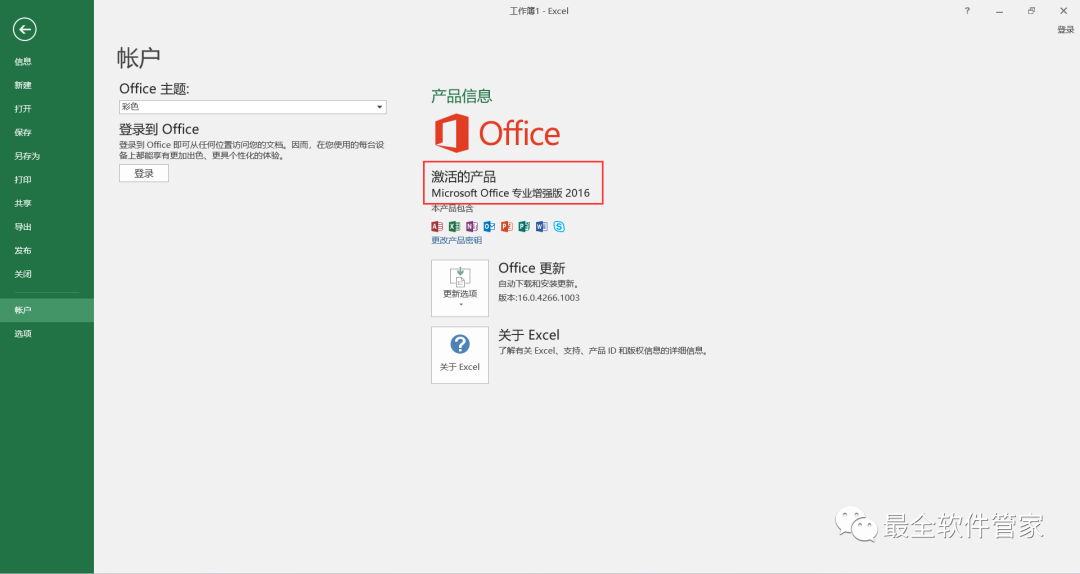Select 另存为 in the sidebar

point(47,156)
